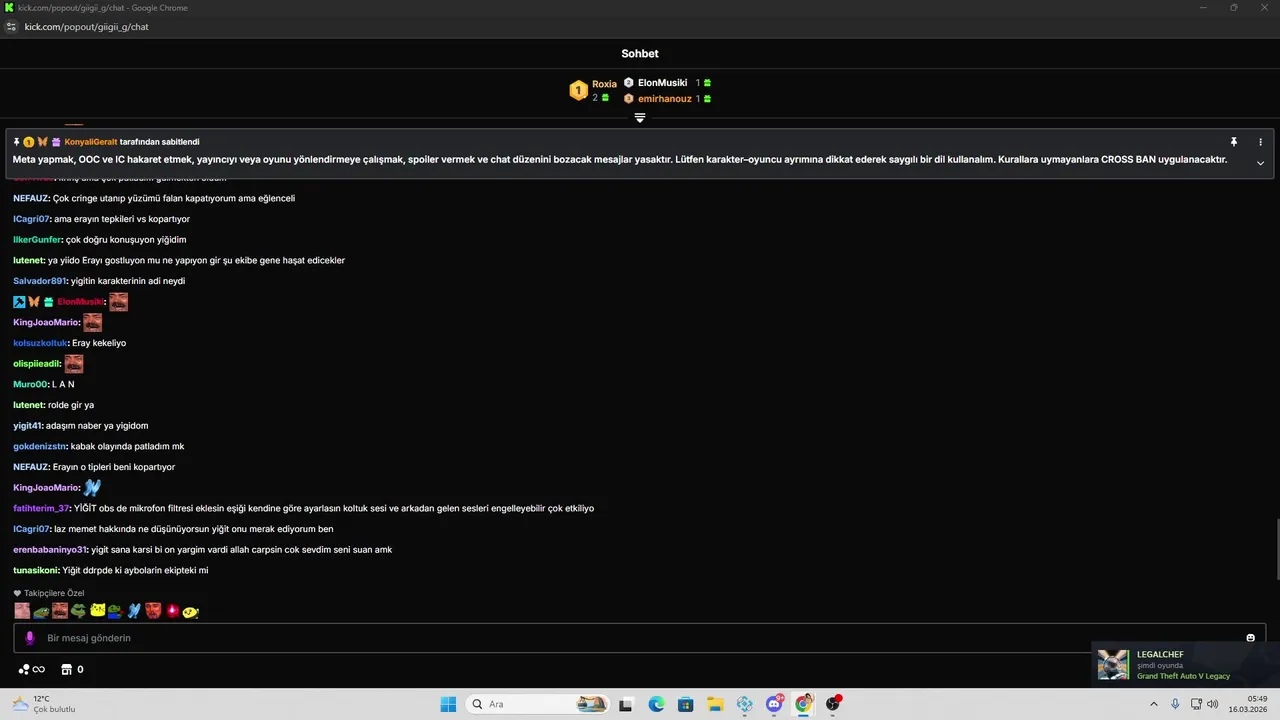
Task: Open channel points infinity icon
Action: click(x=32, y=669)
